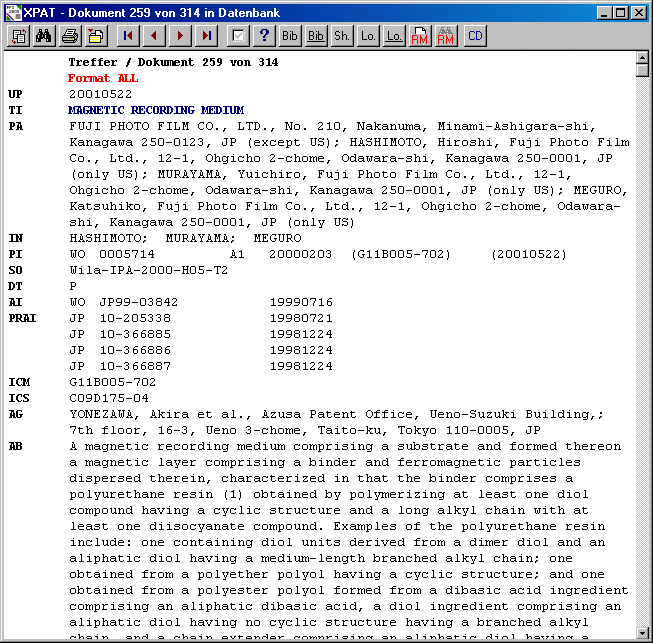Jump to the first document
Image resolution: width=653 pixels, height=643 pixels.
[x=129, y=37]
